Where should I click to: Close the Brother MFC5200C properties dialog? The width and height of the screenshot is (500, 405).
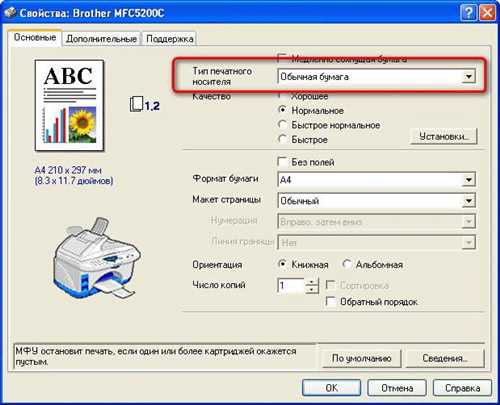[487, 13]
